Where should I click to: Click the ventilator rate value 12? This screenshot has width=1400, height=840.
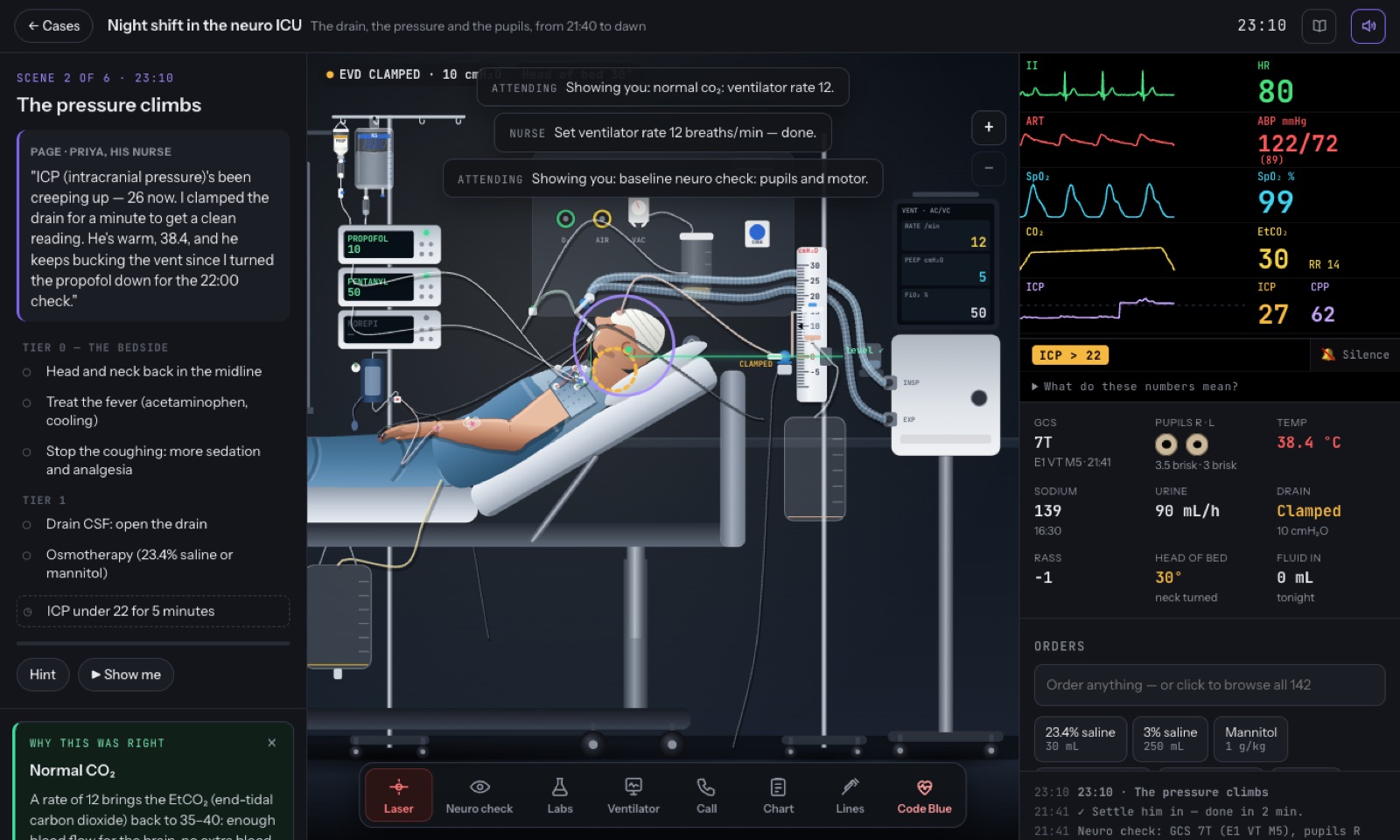pos(978,242)
